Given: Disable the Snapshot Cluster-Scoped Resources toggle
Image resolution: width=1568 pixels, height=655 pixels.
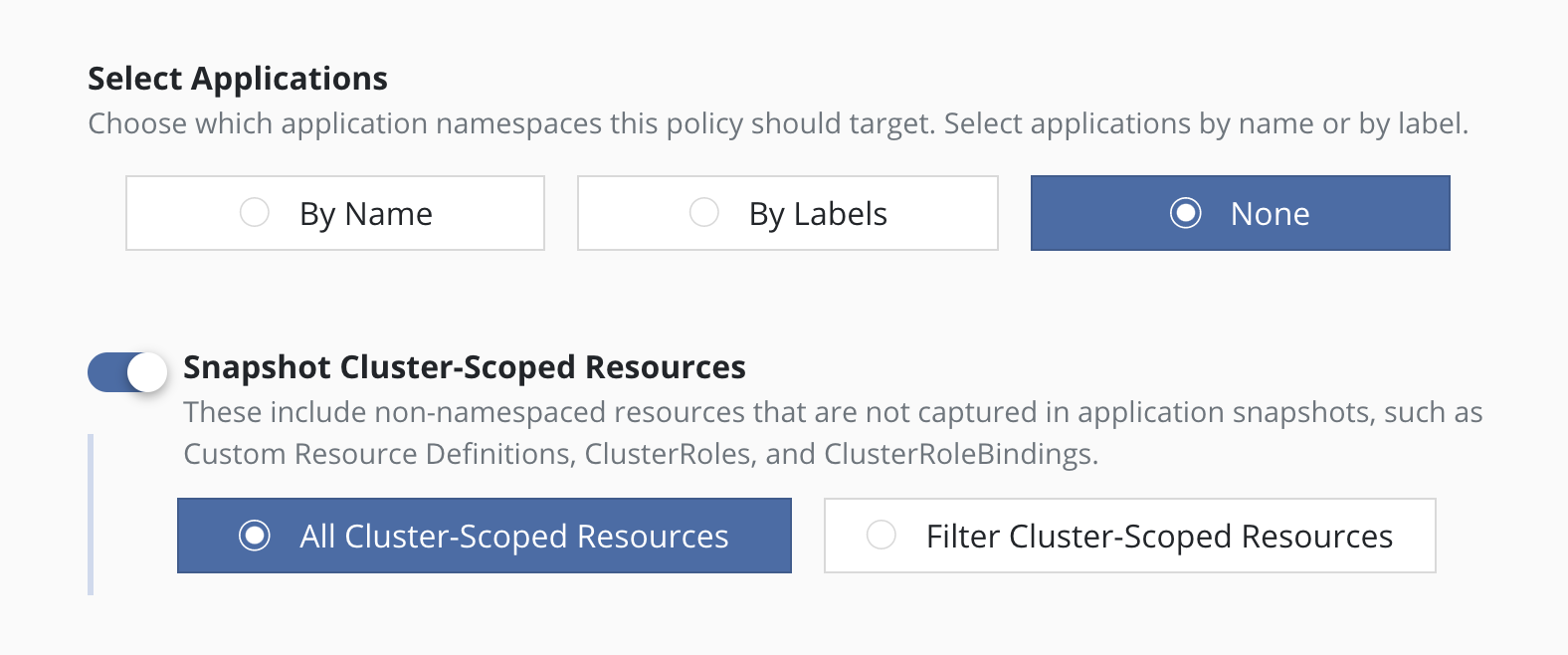Looking at the screenshot, I should coord(126,368).
